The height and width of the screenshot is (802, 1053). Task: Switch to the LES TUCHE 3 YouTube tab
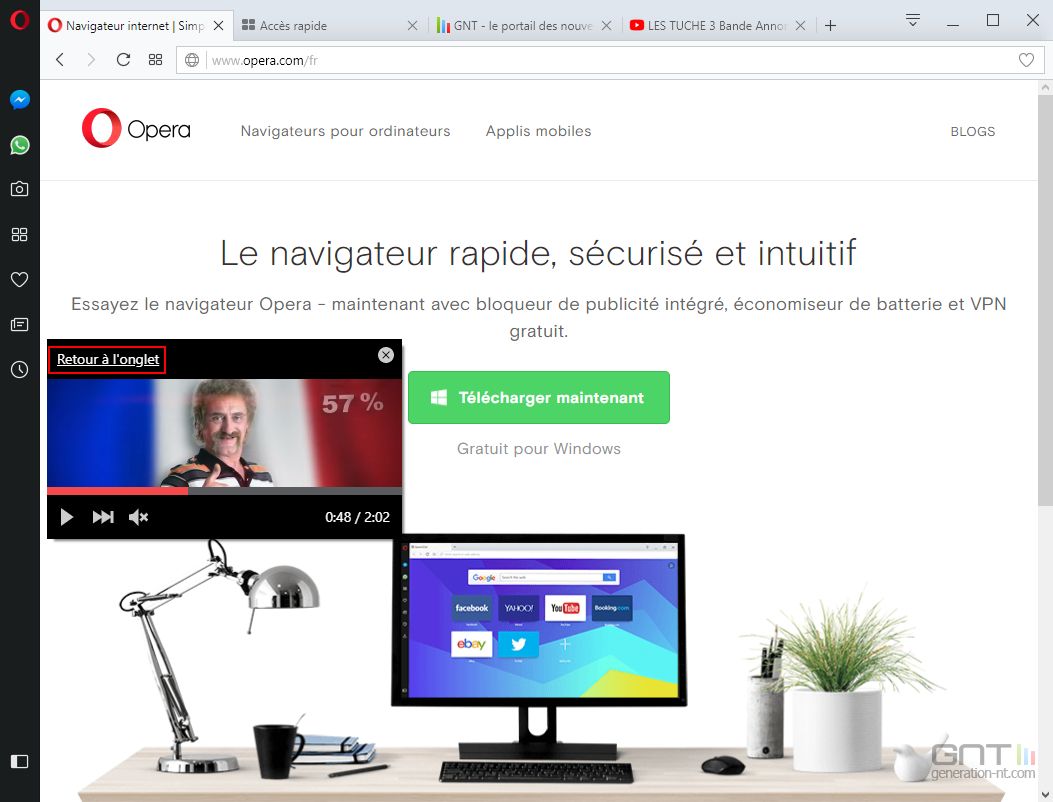click(717, 26)
